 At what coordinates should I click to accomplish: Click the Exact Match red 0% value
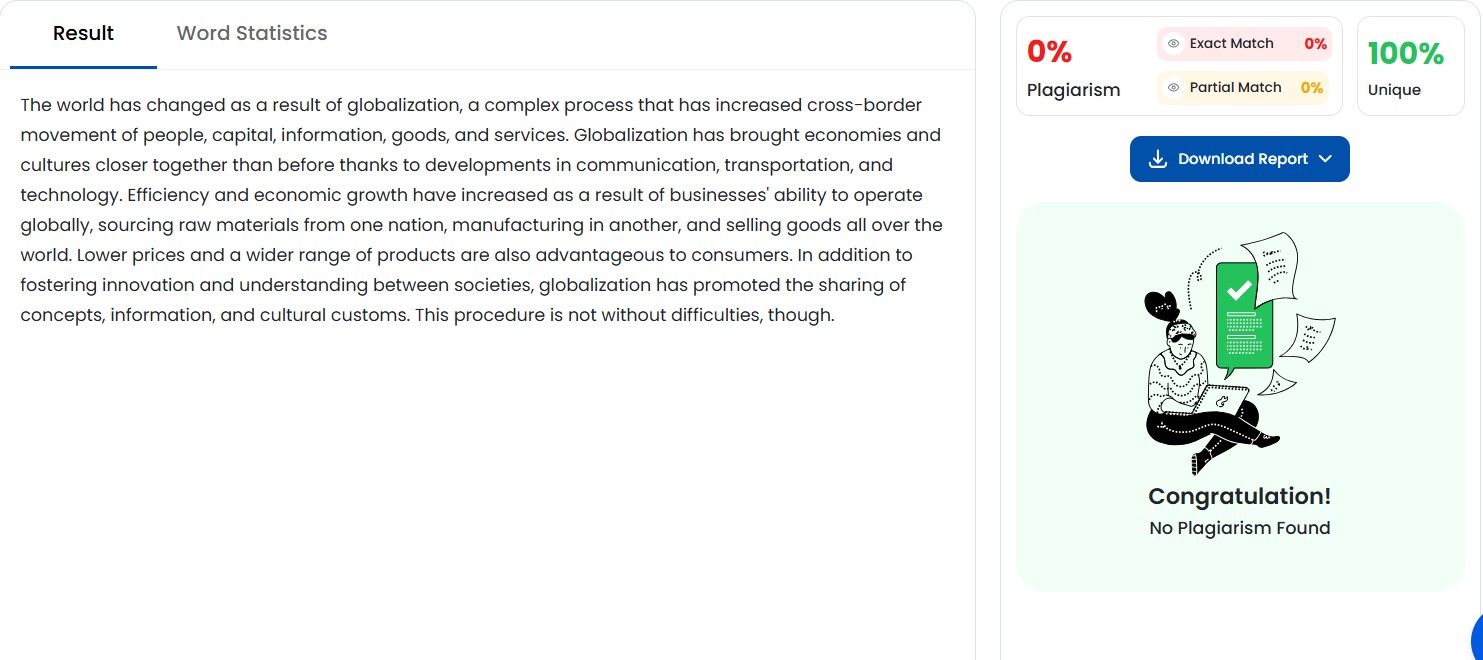1315,44
